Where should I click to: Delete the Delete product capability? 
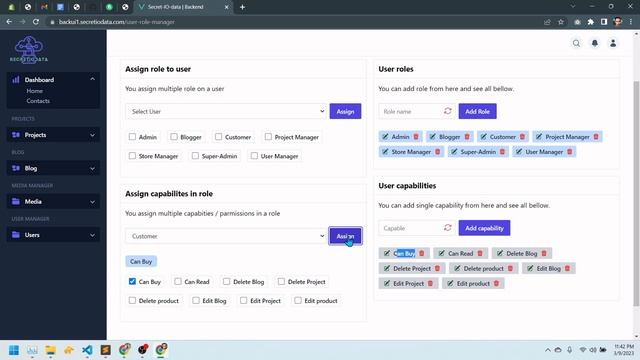pos(510,269)
